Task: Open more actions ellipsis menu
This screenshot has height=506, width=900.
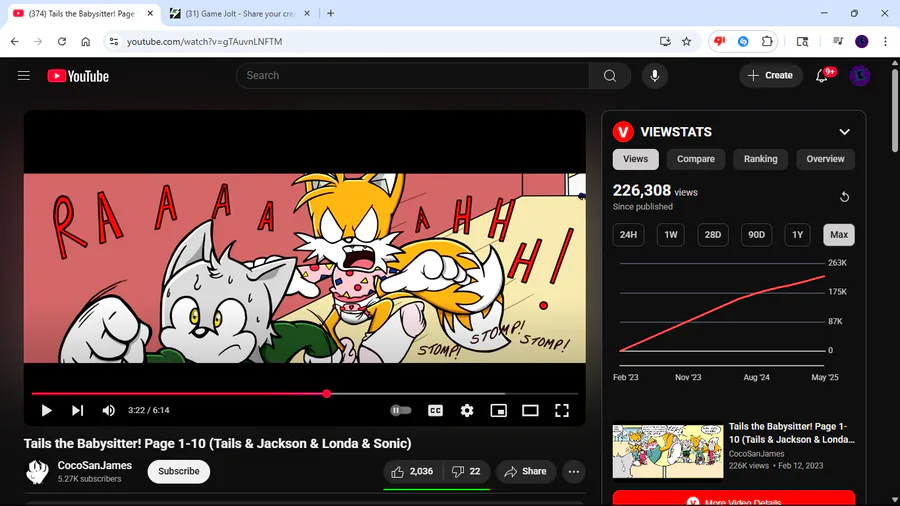Action: click(x=573, y=472)
